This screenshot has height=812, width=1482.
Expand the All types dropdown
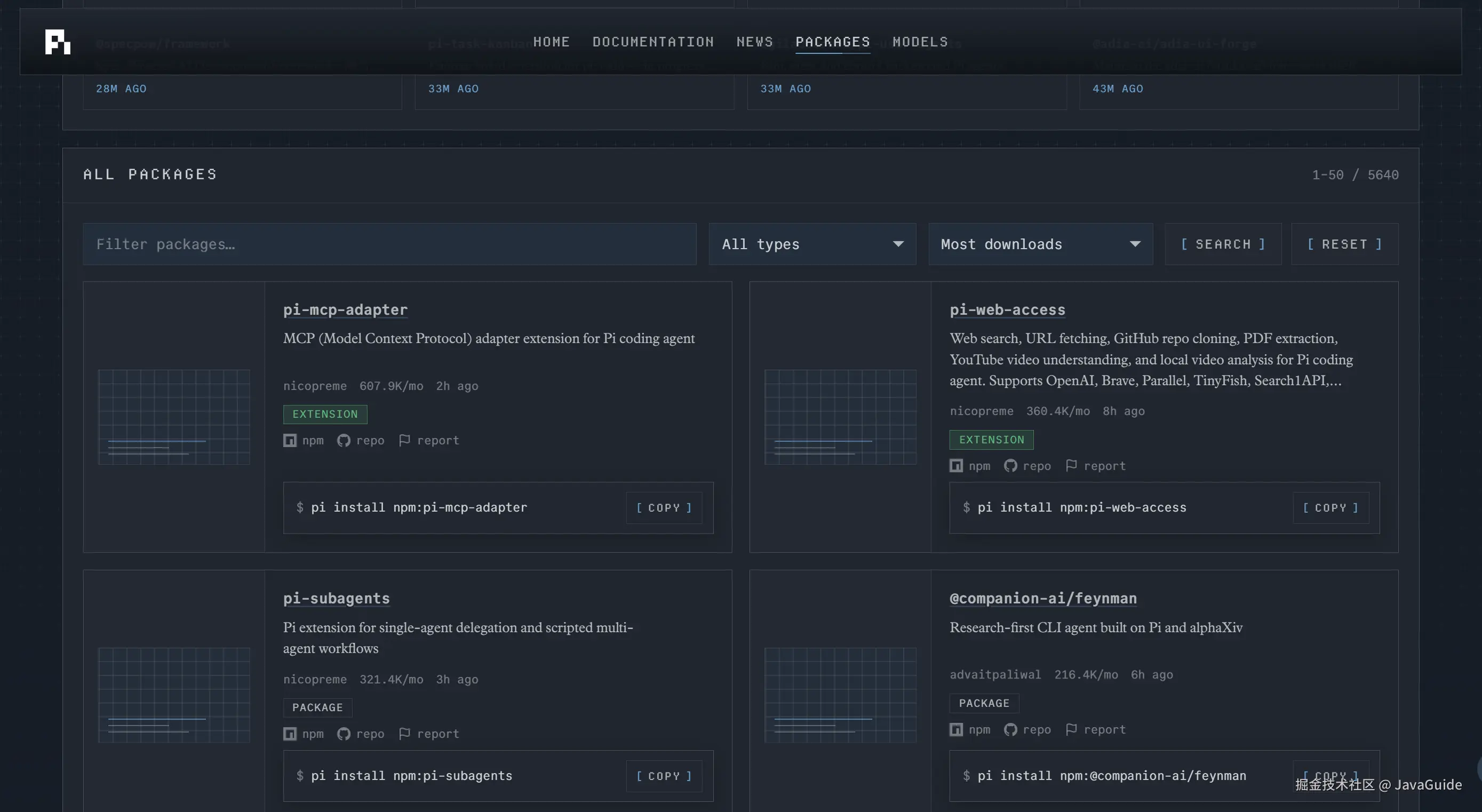[812, 244]
